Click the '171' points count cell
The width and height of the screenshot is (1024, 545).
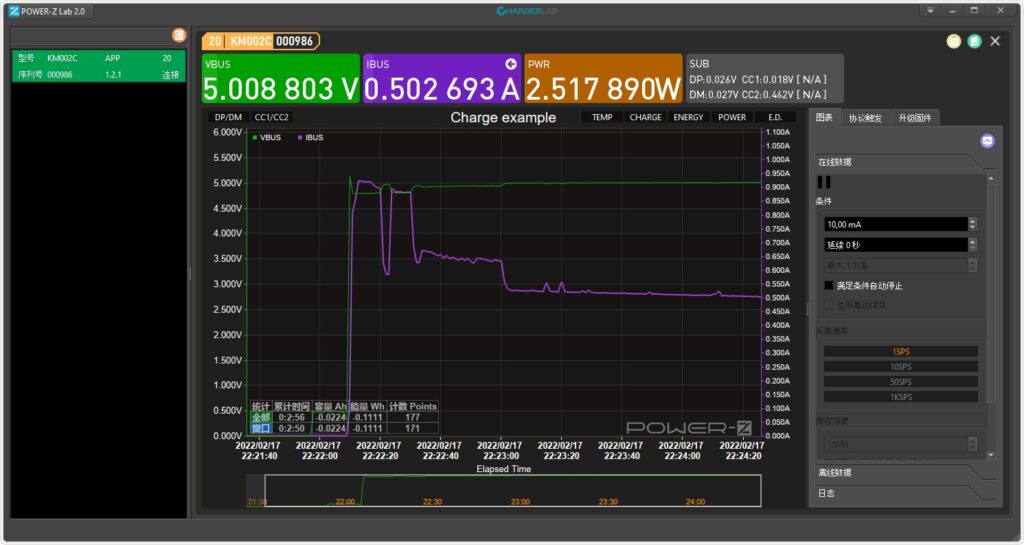pyautogui.click(x=412, y=428)
